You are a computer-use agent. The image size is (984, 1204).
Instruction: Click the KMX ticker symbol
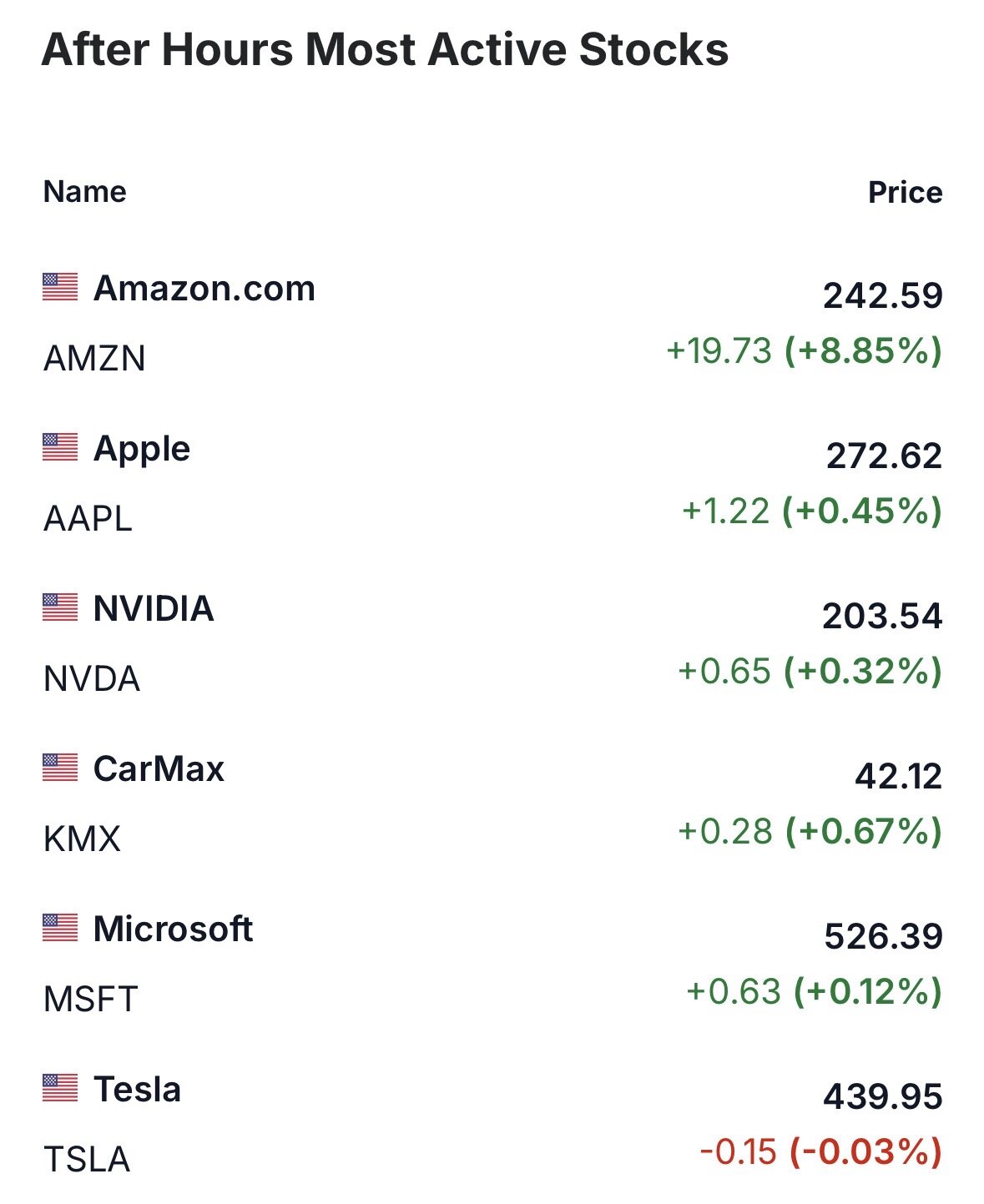[82, 839]
